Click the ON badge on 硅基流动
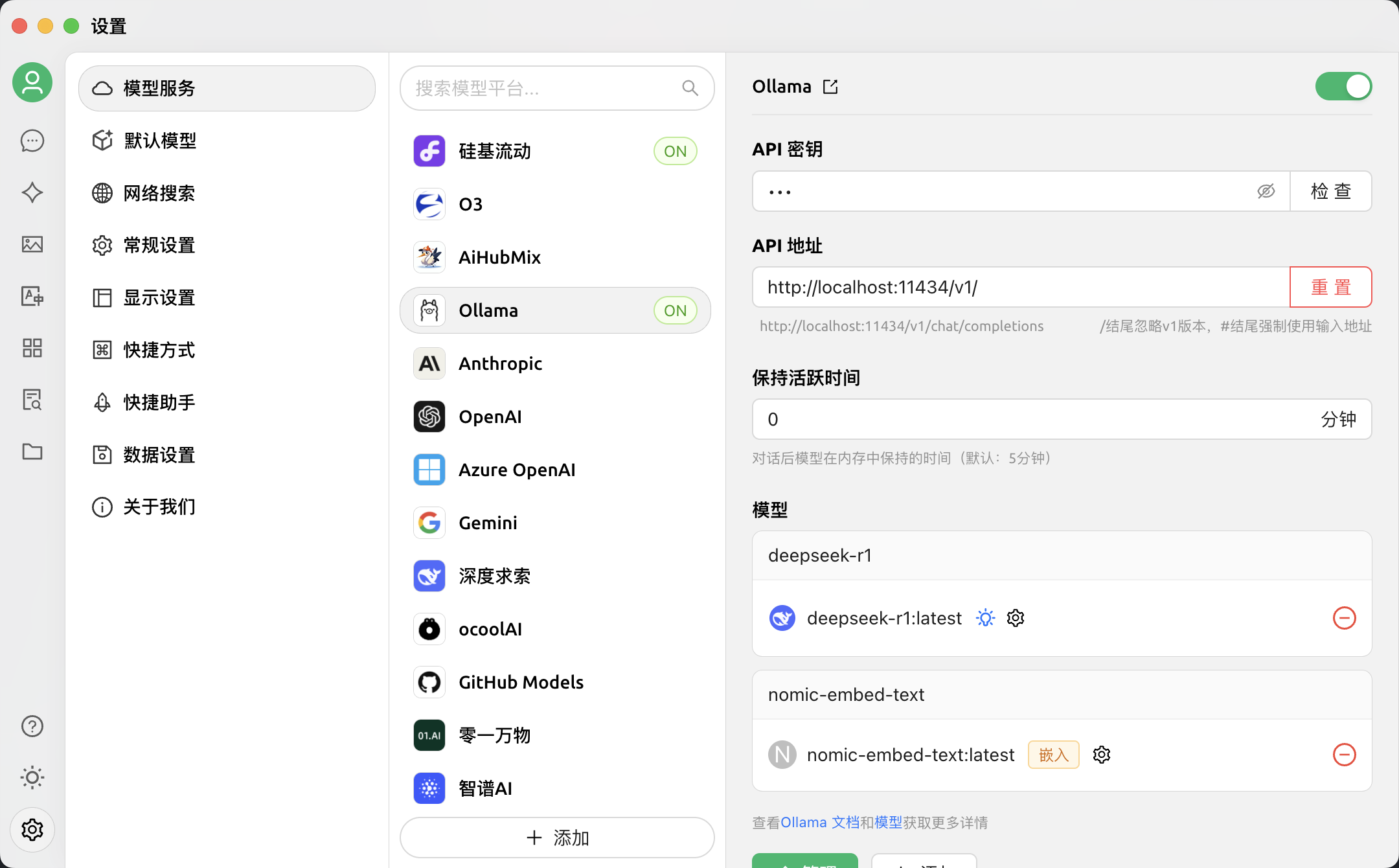 click(x=676, y=151)
